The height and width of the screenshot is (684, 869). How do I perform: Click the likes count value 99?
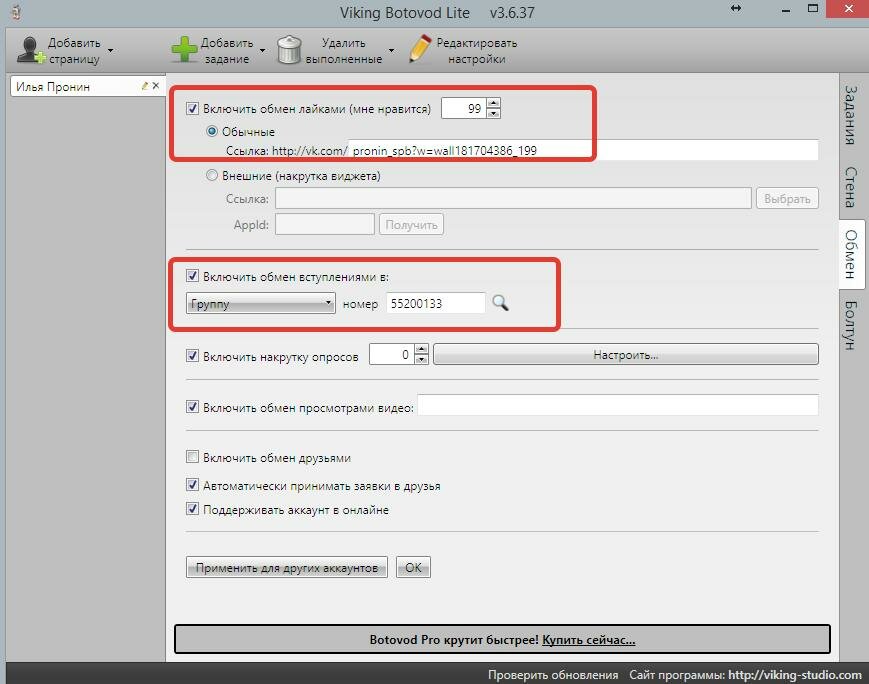coord(464,108)
